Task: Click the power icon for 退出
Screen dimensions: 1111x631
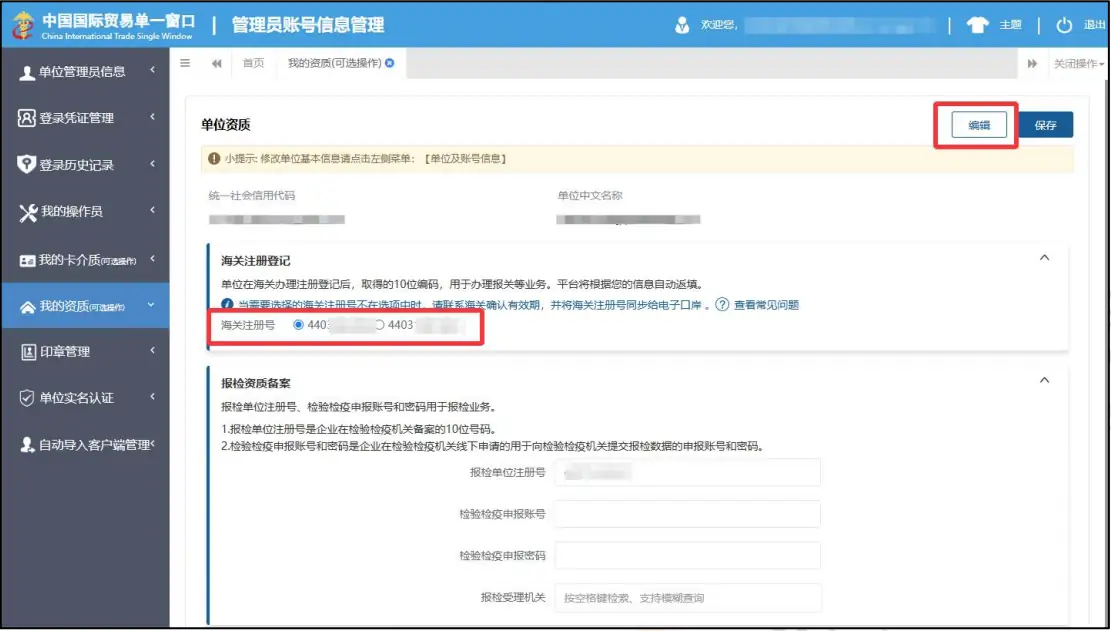Action: point(1064,25)
